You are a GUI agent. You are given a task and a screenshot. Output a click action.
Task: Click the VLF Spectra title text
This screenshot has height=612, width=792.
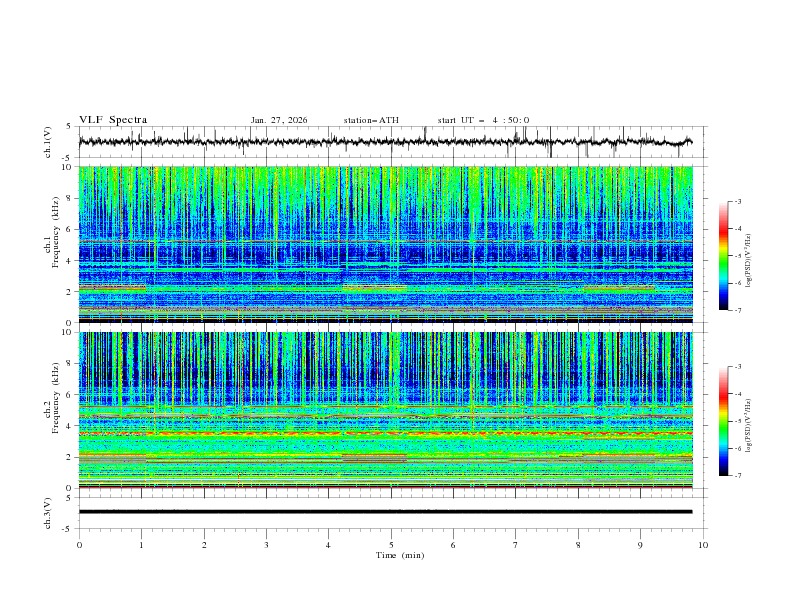(x=113, y=120)
